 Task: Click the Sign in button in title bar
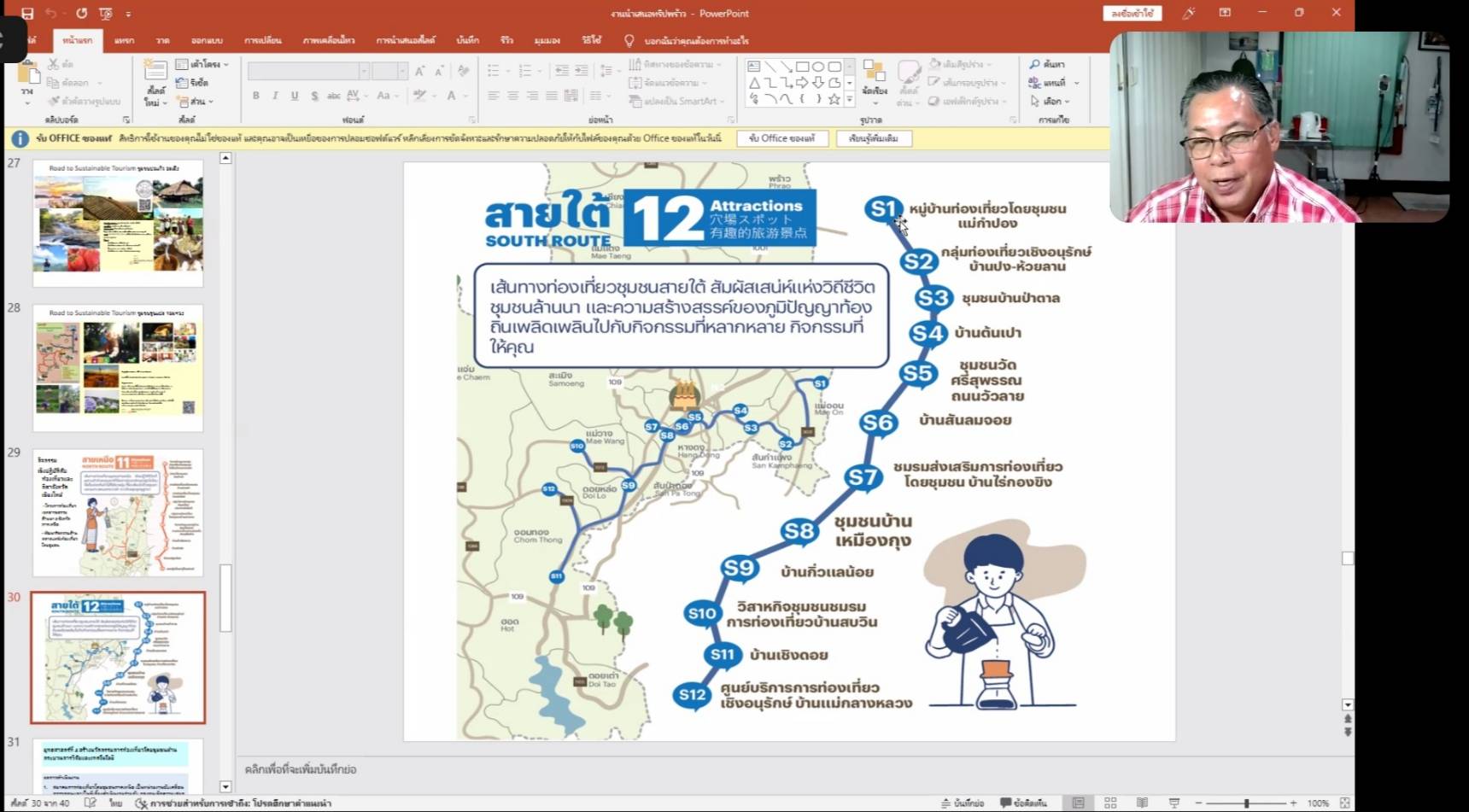(1132, 14)
